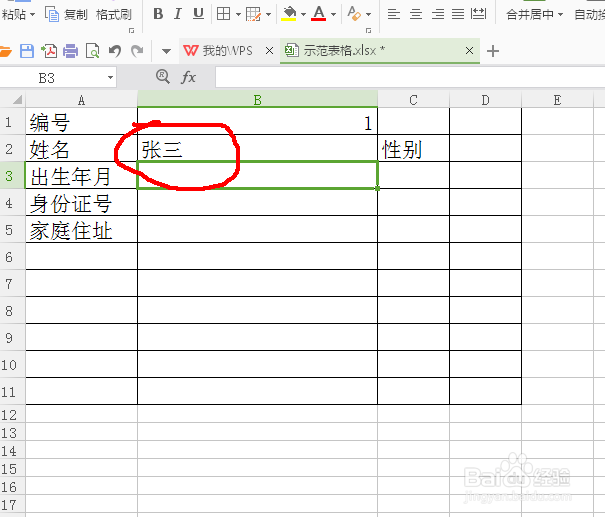The height and width of the screenshot is (517, 605).
Task: Click distributed alignment icon
Action: tap(478, 14)
